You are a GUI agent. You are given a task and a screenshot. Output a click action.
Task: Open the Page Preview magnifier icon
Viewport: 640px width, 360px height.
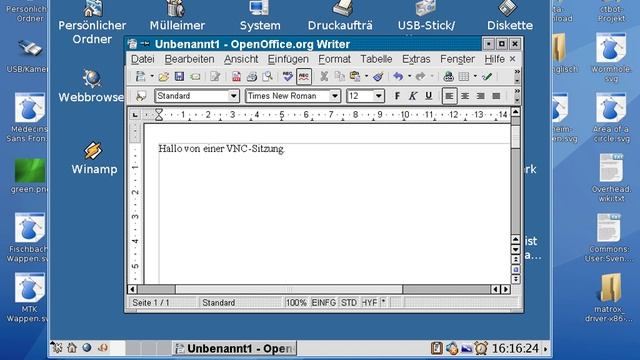[267, 77]
